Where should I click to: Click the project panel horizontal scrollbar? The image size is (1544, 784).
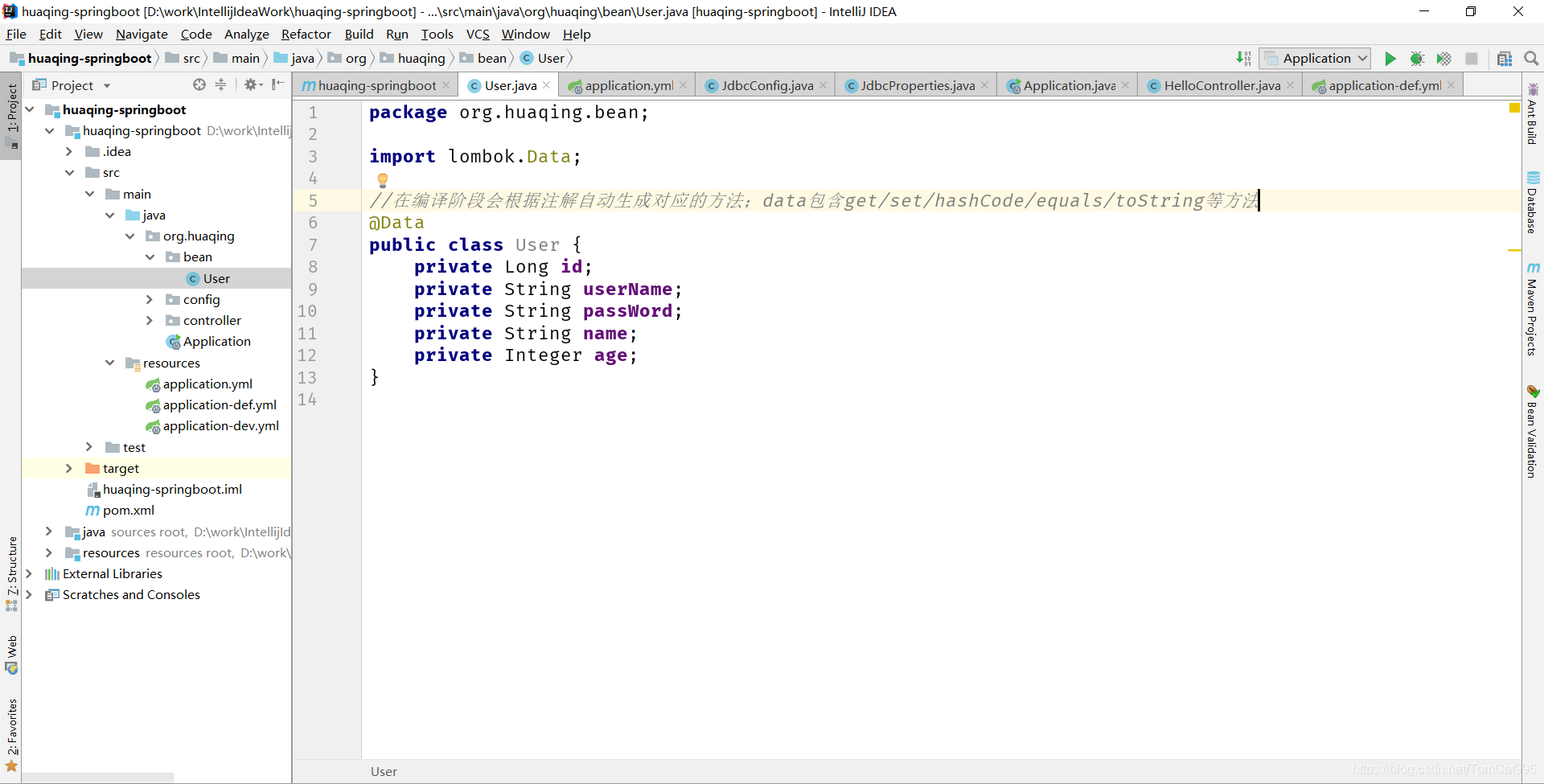pos(96,778)
